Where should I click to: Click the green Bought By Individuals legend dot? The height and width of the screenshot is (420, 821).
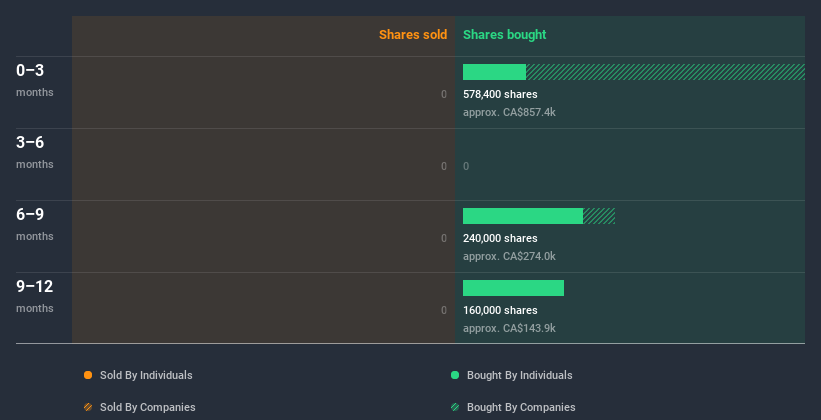coord(455,375)
